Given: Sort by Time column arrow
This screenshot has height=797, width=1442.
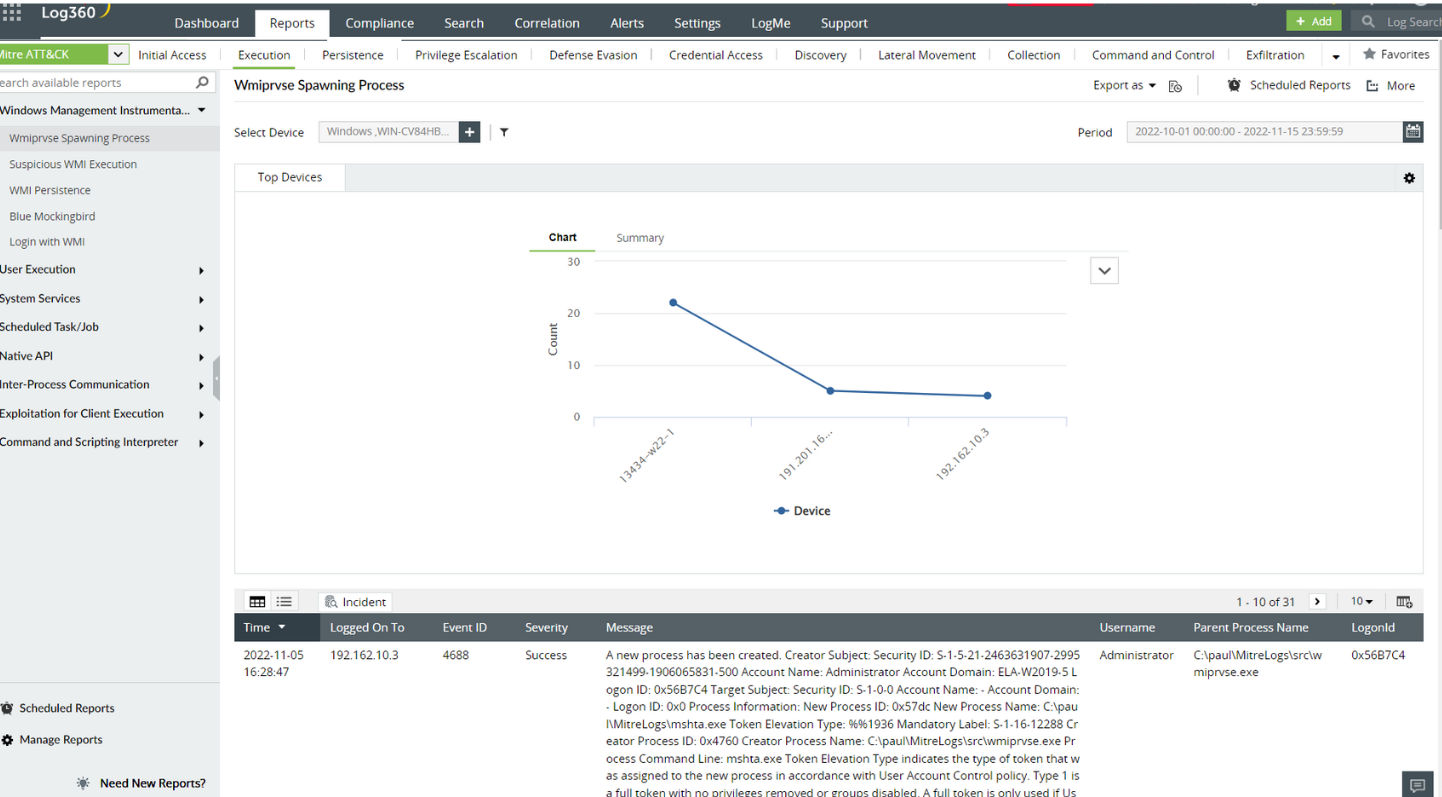Looking at the screenshot, I should click(x=282, y=628).
